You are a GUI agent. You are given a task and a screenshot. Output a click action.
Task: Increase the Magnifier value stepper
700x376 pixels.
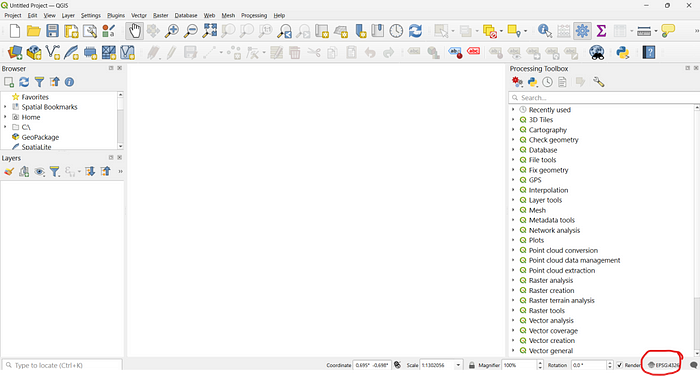[540, 363]
